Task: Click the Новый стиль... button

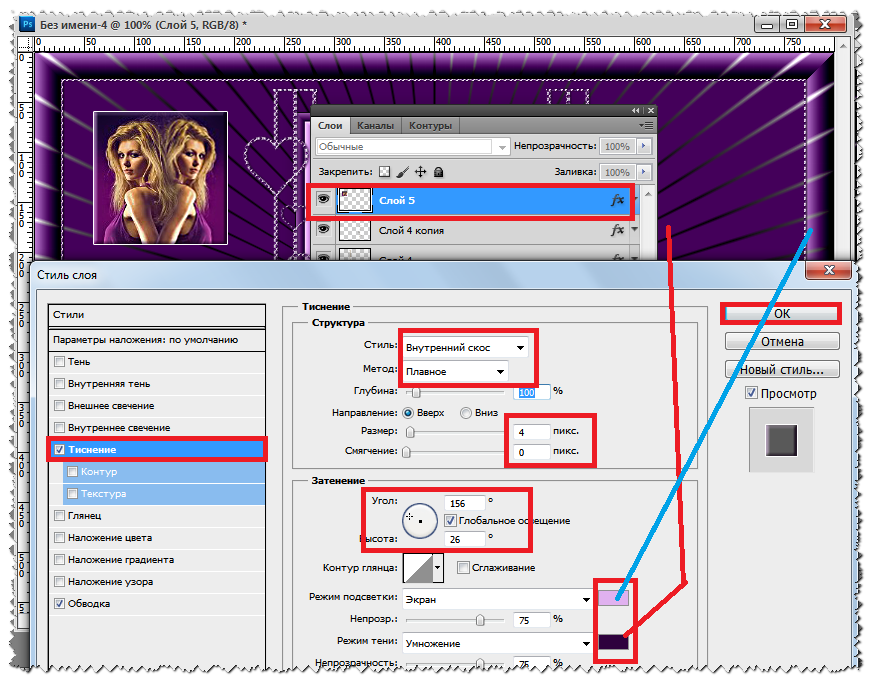Action: click(782, 369)
